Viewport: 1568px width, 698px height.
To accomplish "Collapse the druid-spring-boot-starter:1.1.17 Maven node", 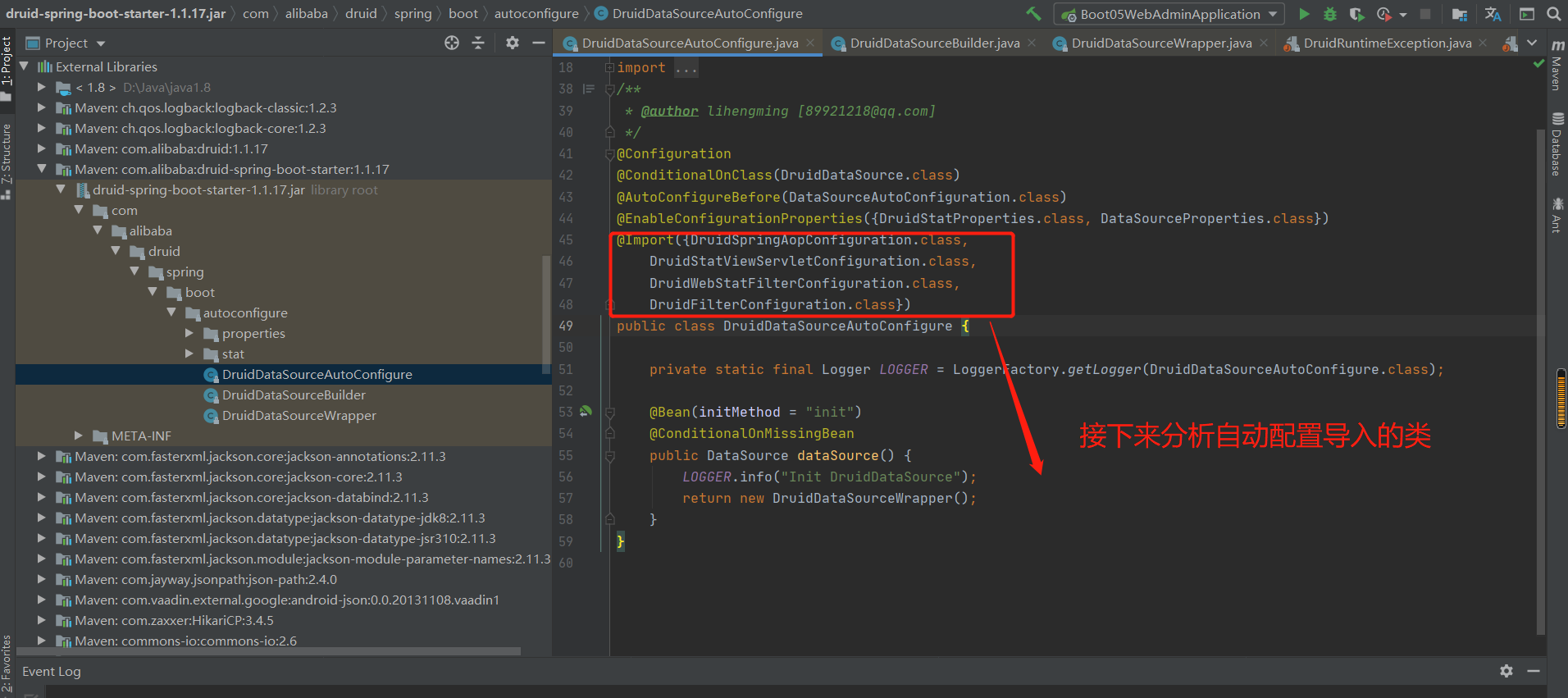I will 42,169.
